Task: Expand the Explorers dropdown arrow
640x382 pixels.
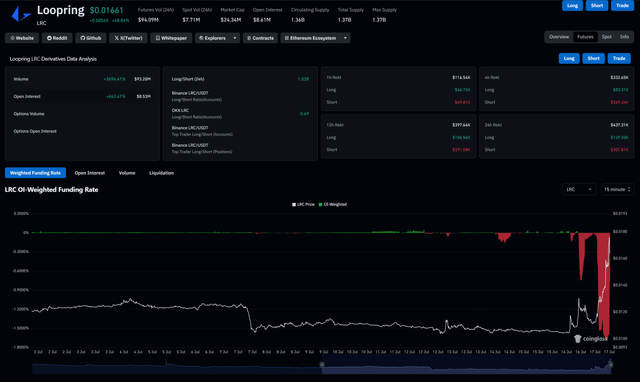Action: [x=235, y=38]
